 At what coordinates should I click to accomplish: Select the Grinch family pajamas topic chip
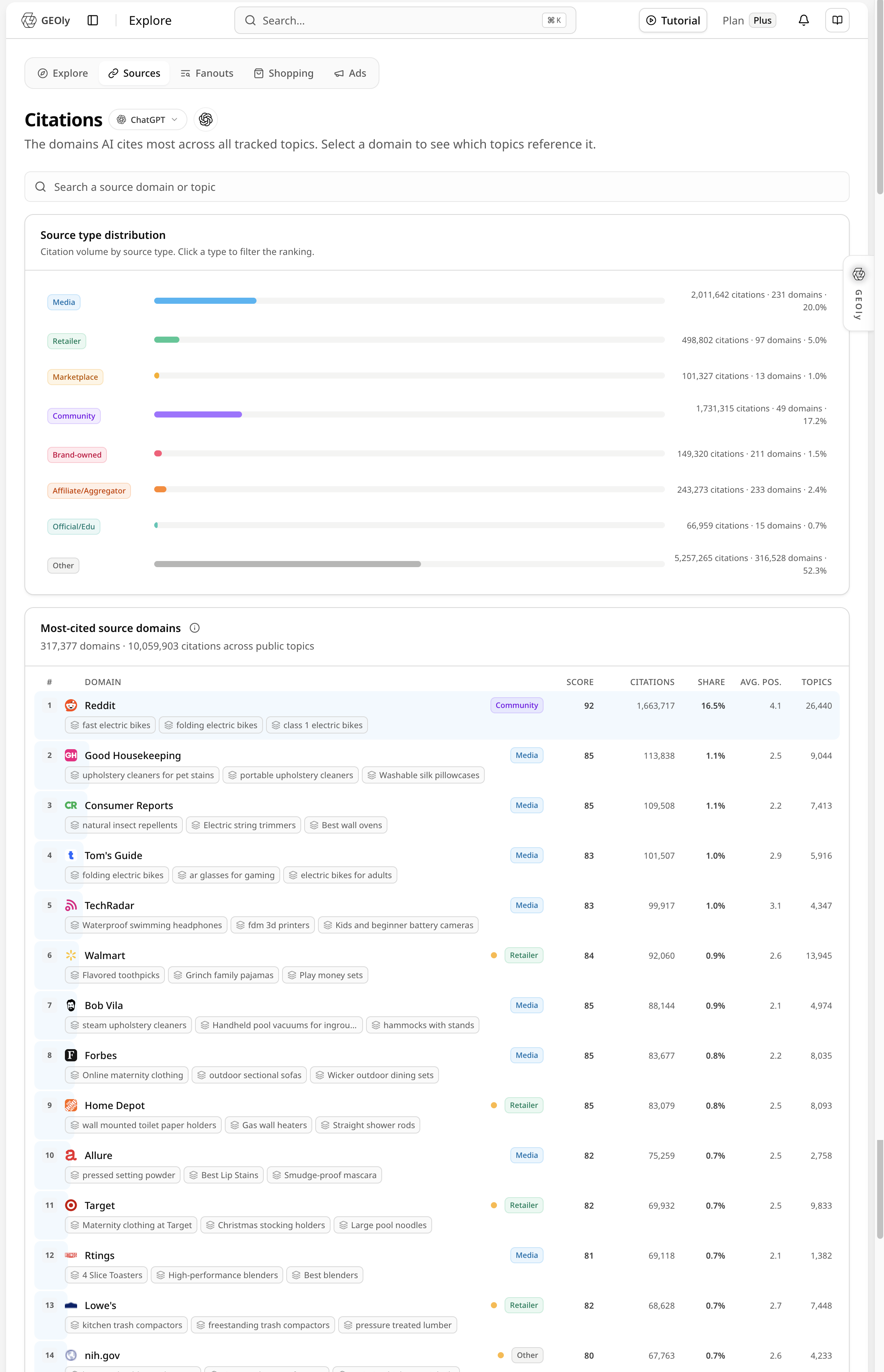click(x=223, y=974)
